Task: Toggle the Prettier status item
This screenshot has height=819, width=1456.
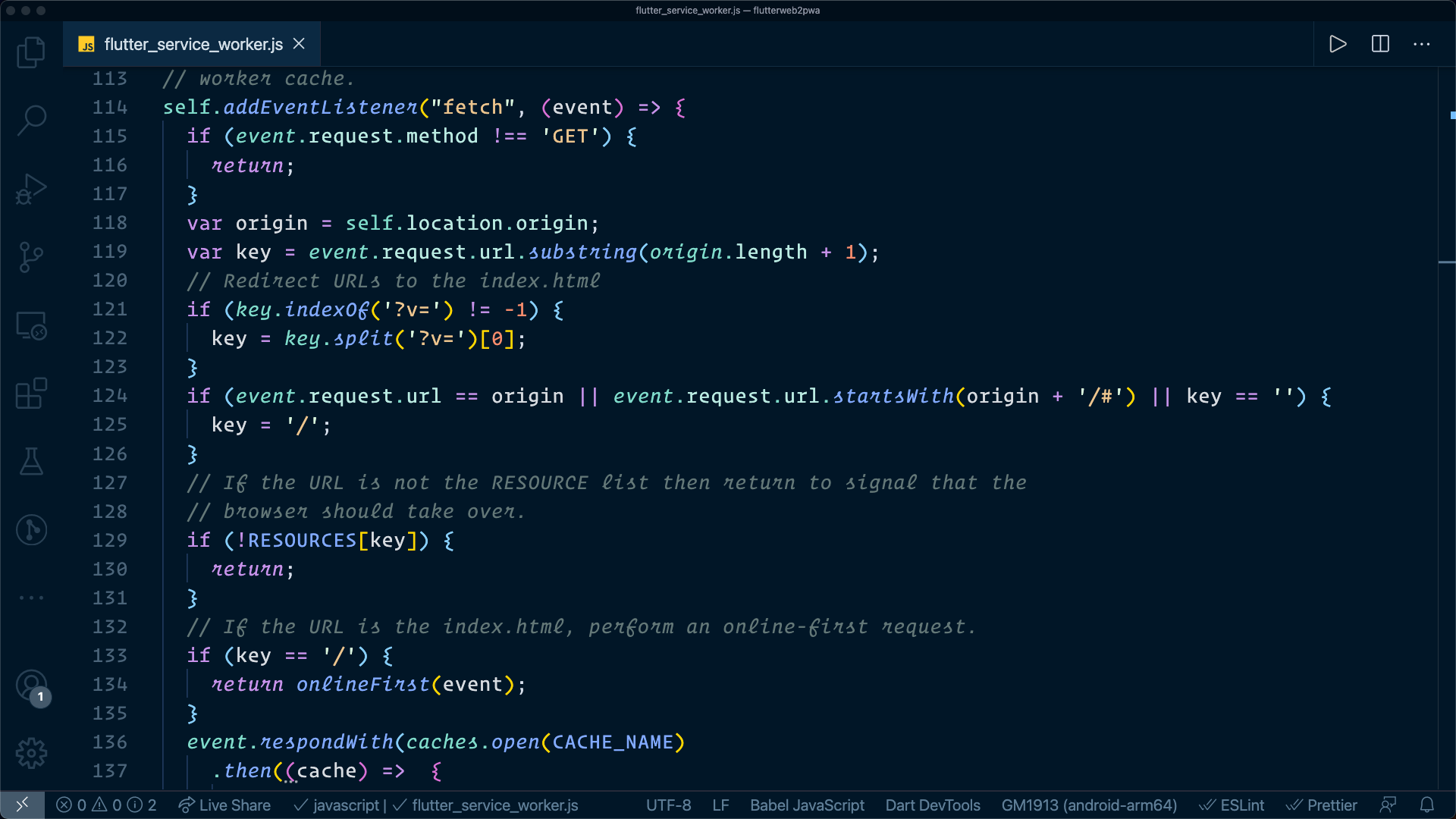Action: [x=1321, y=805]
